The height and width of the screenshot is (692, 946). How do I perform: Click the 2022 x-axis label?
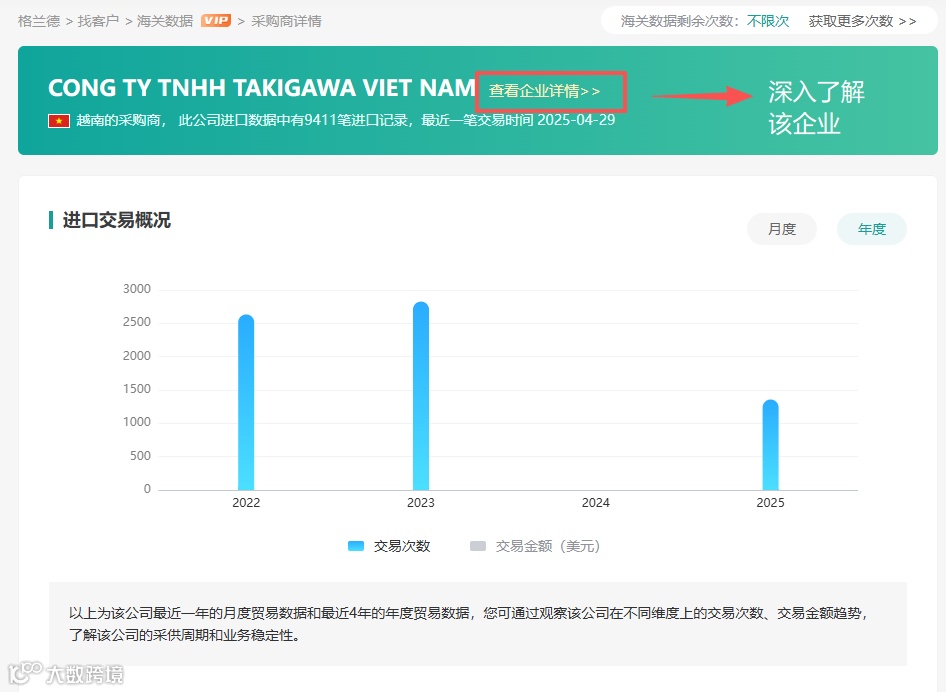pos(246,503)
